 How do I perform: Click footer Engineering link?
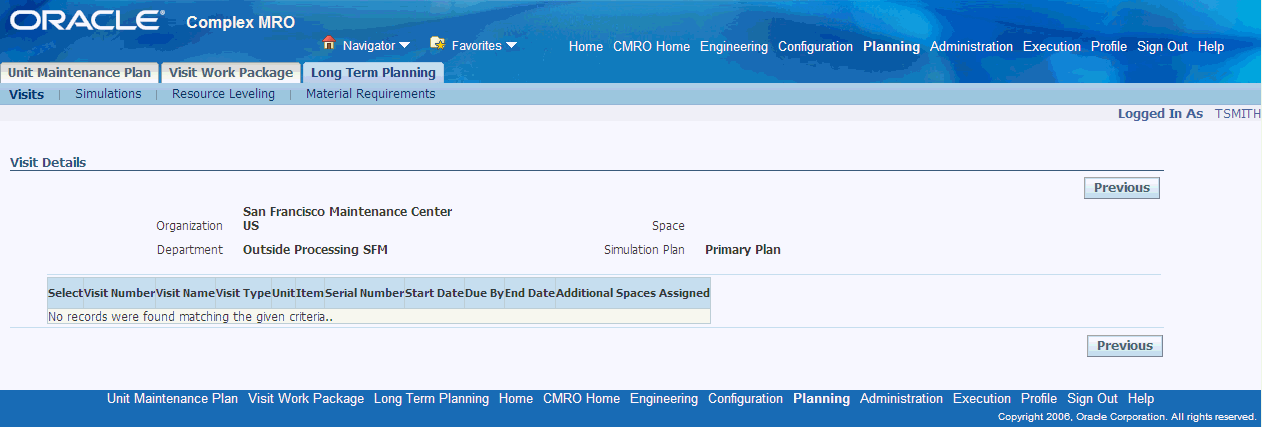click(x=664, y=398)
